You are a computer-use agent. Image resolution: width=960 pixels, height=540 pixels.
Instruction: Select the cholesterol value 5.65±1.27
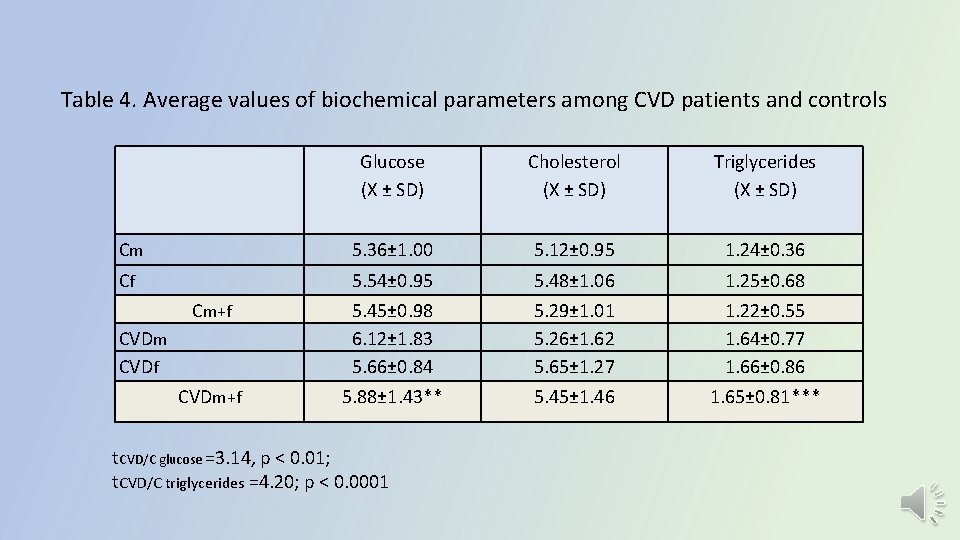click(x=574, y=367)
